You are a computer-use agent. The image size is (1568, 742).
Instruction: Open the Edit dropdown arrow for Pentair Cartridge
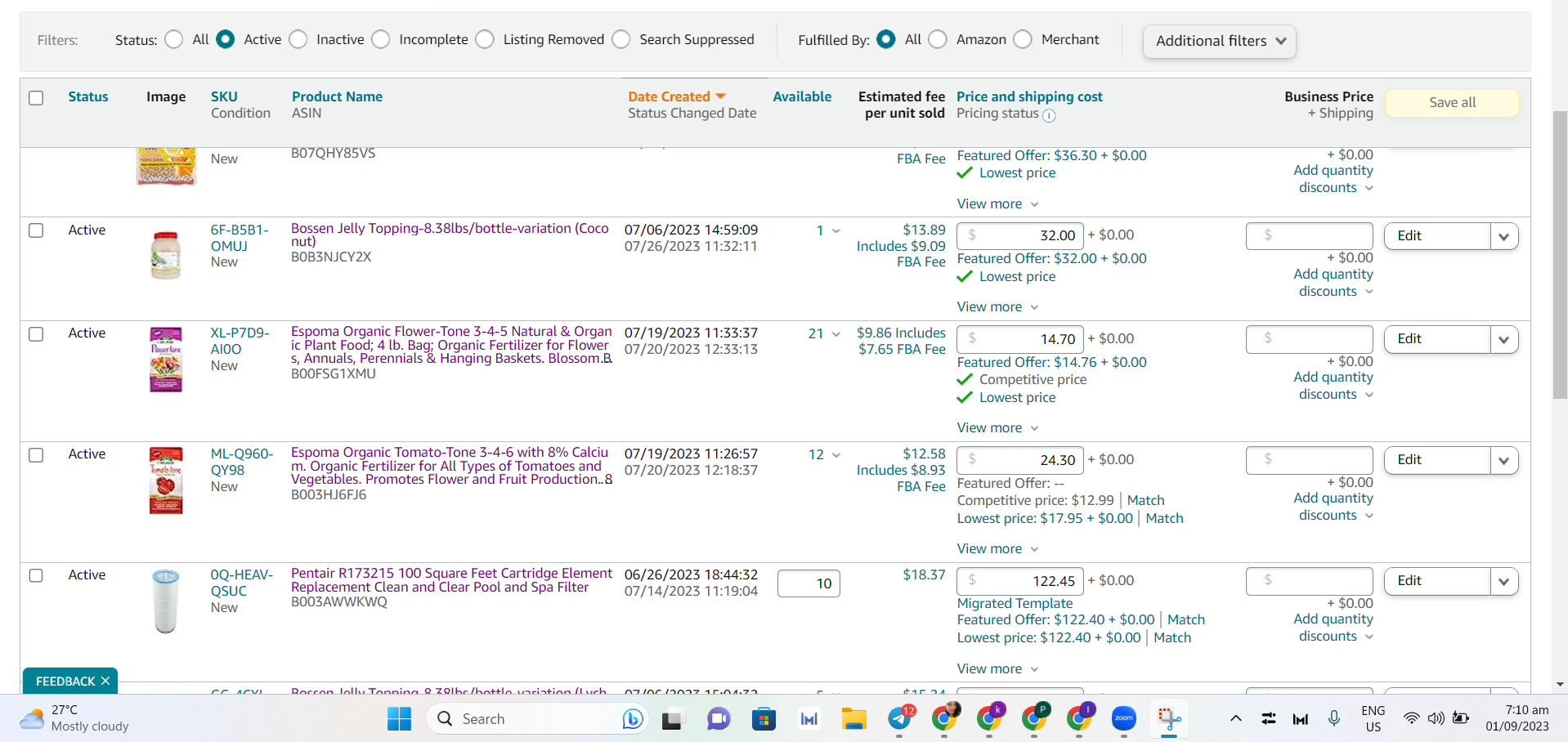click(x=1504, y=581)
